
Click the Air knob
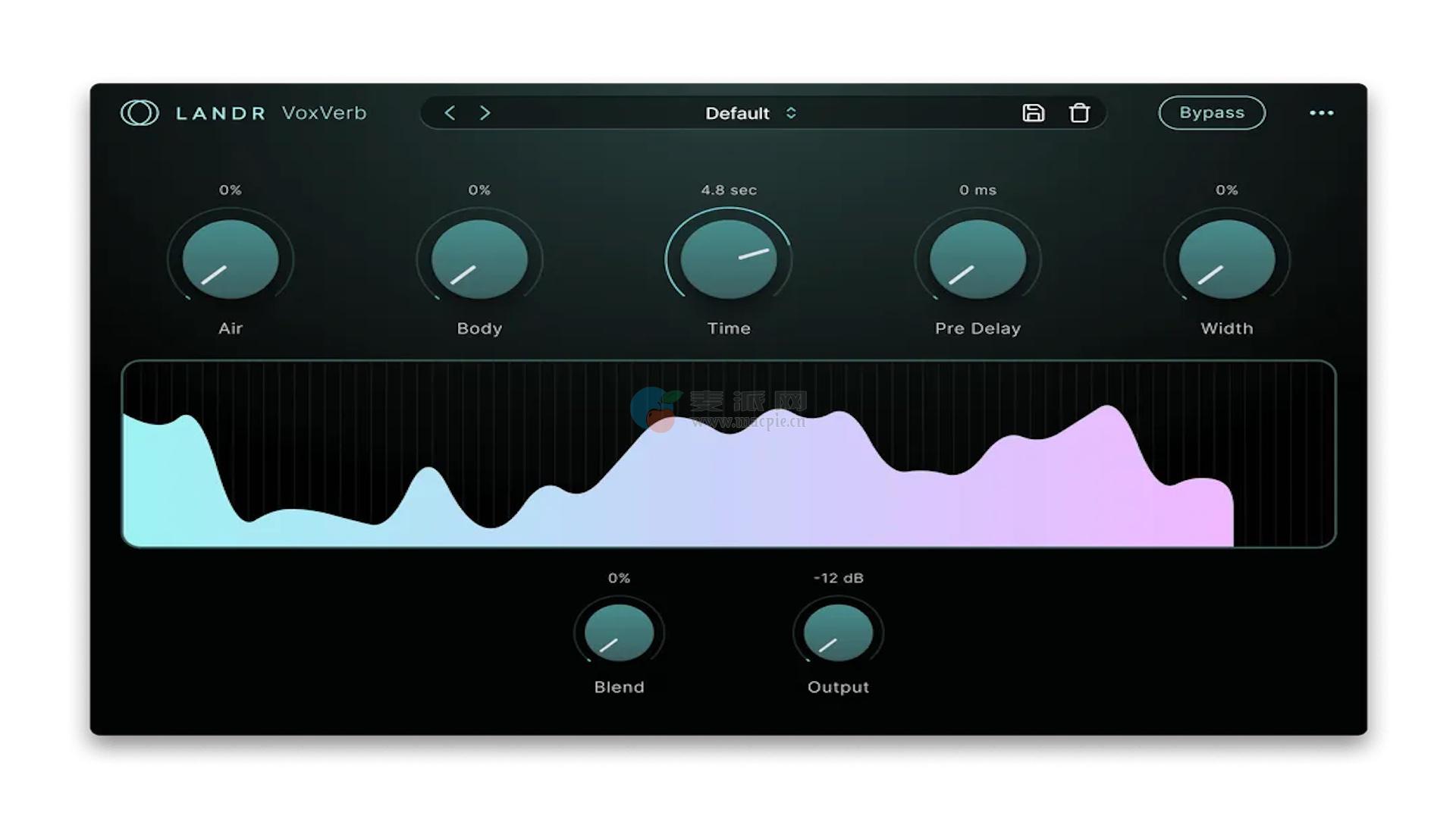point(231,259)
